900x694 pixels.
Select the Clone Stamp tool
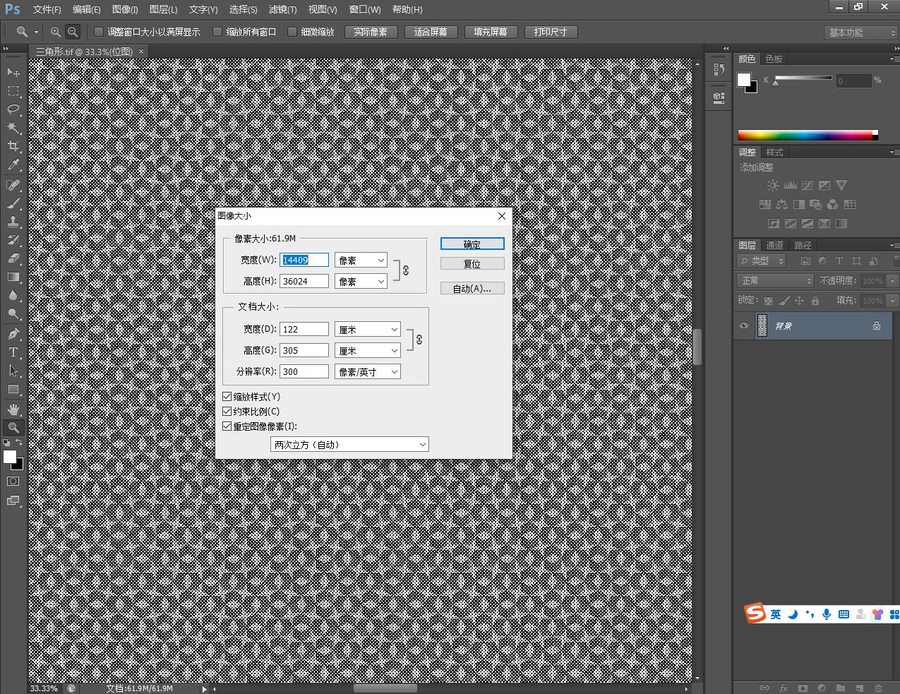point(13,222)
